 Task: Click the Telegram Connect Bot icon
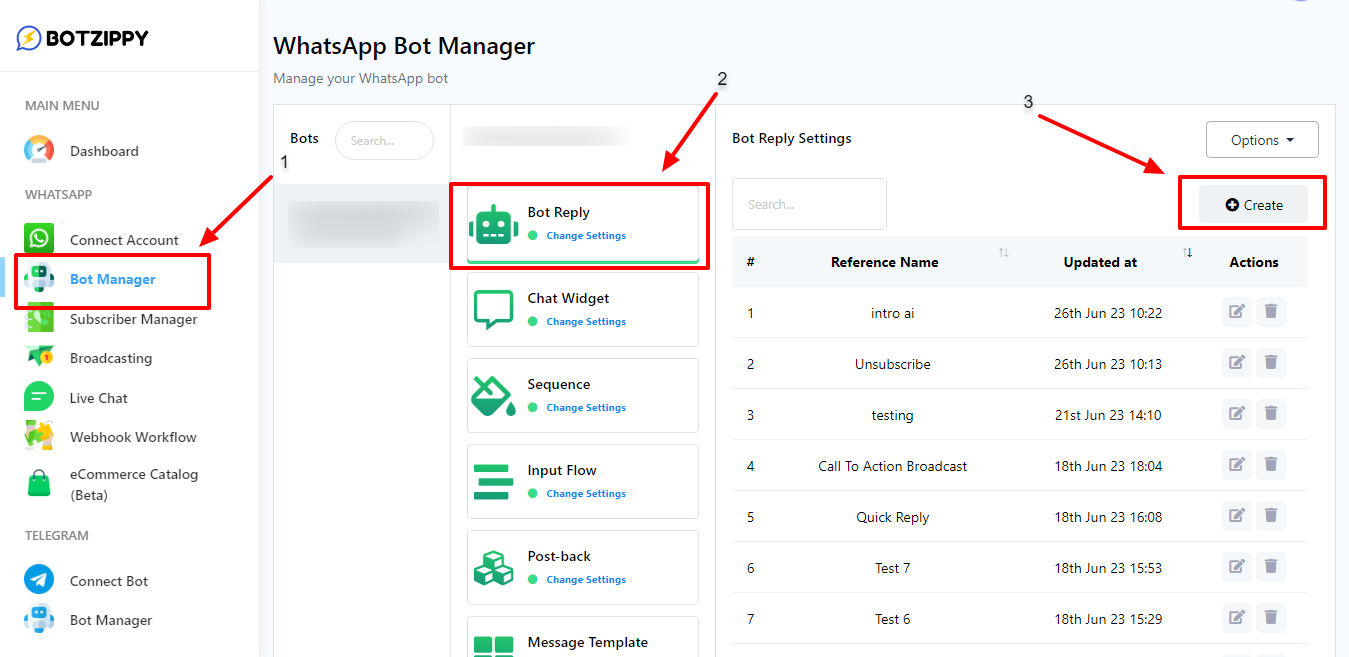(x=39, y=580)
